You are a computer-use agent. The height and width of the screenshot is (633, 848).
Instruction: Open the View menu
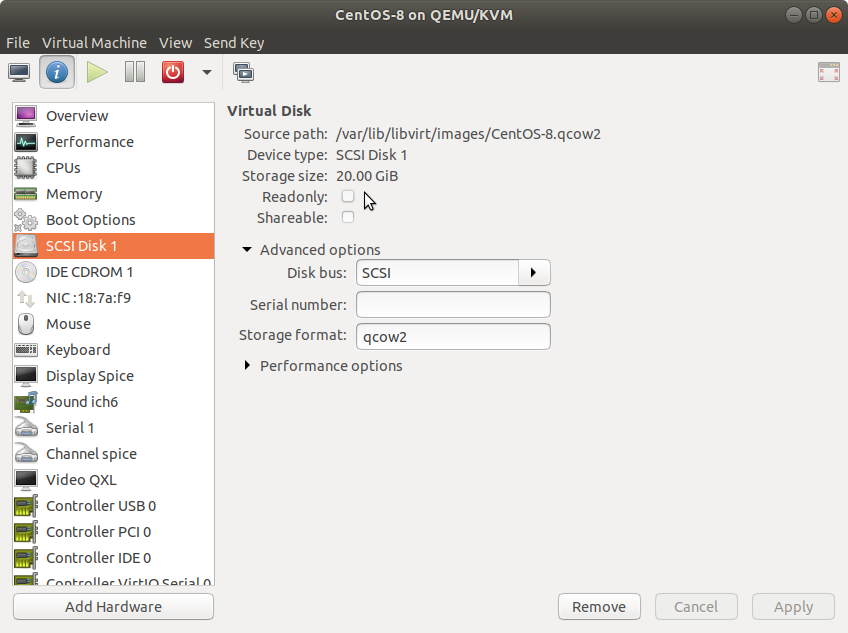[175, 43]
